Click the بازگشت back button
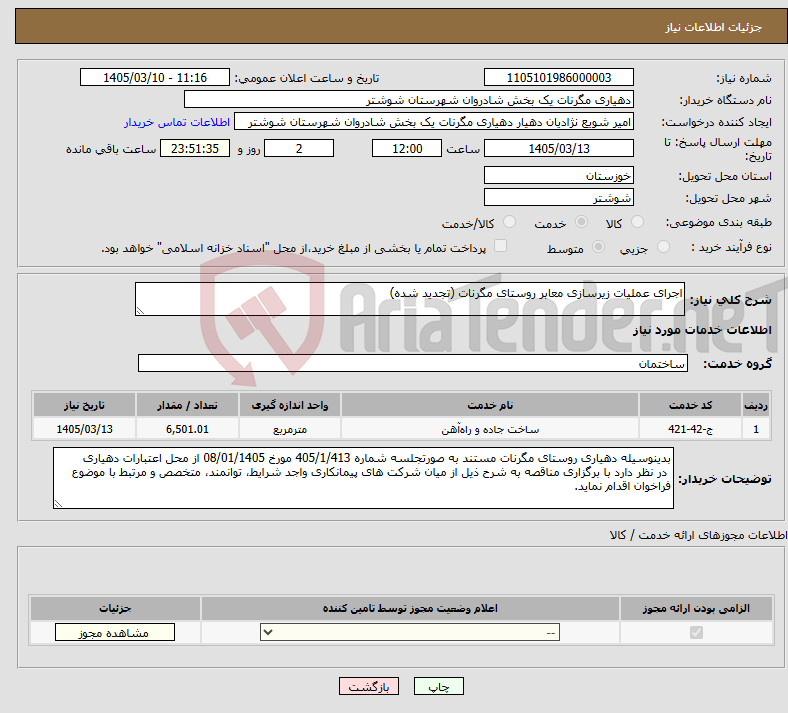Screen dimensions: 788x713 369,686
